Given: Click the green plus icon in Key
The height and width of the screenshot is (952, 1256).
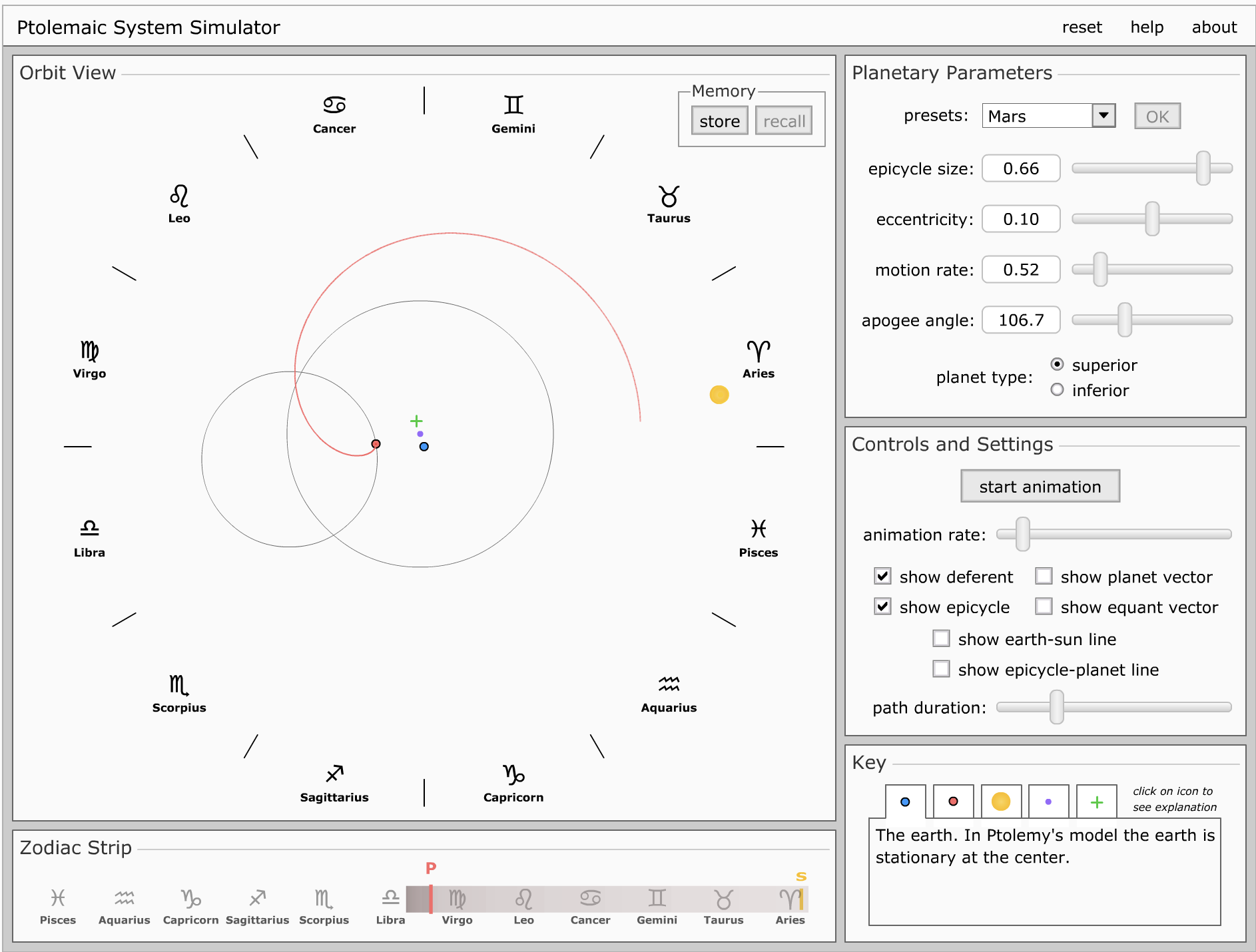Looking at the screenshot, I should pyautogui.click(x=1097, y=802).
